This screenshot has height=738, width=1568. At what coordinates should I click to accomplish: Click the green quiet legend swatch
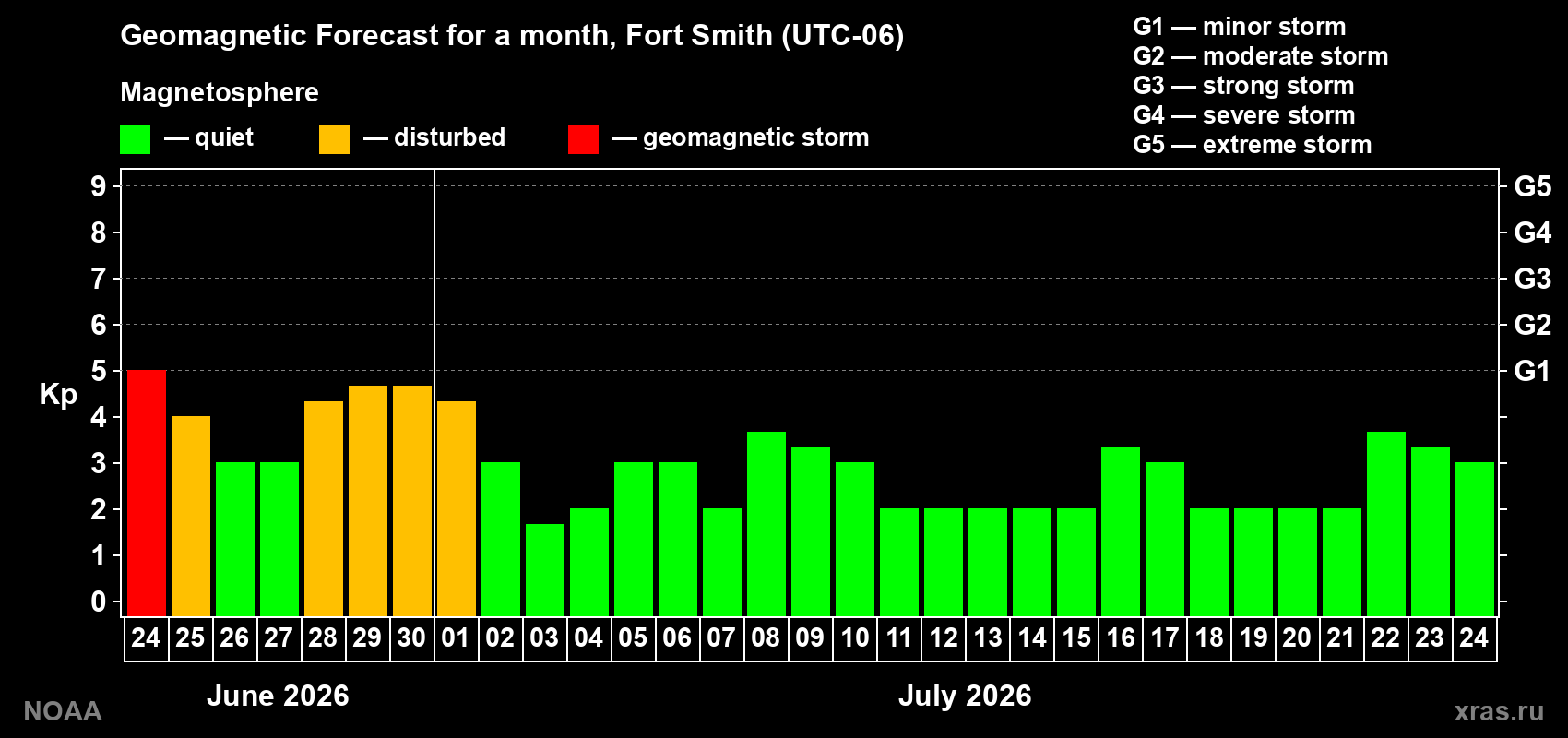coord(135,139)
